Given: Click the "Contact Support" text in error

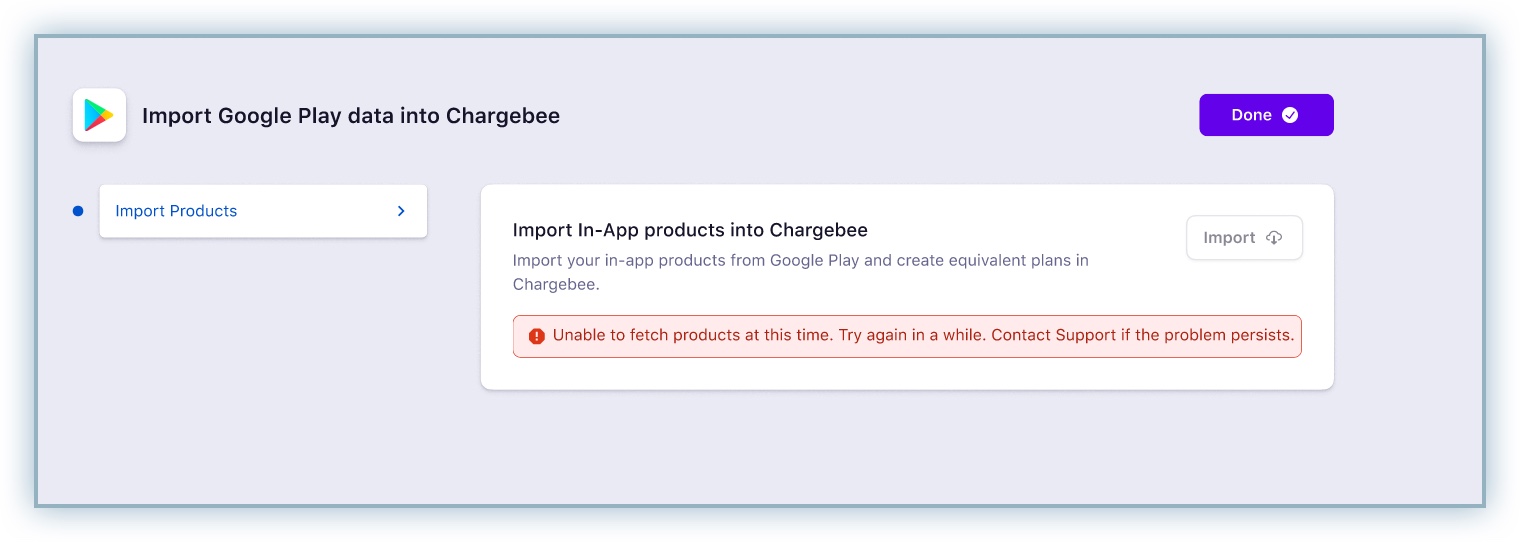Looking at the screenshot, I should [x=1052, y=335].
